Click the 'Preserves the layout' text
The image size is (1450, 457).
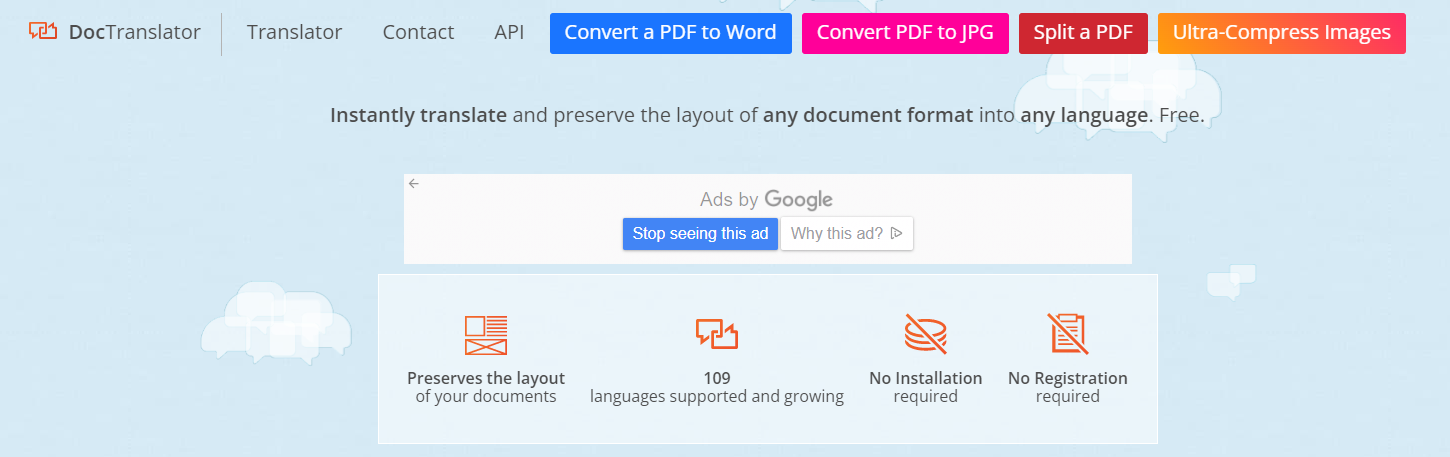pos(486,378)
